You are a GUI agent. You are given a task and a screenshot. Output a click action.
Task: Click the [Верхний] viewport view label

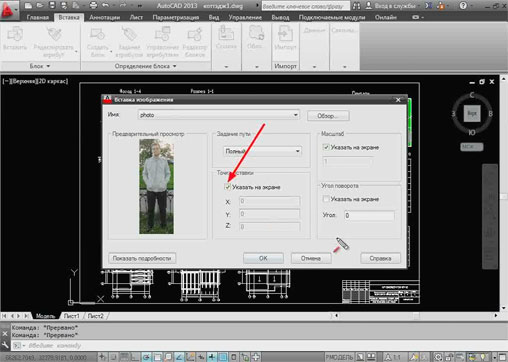click(x=23, y=81)
